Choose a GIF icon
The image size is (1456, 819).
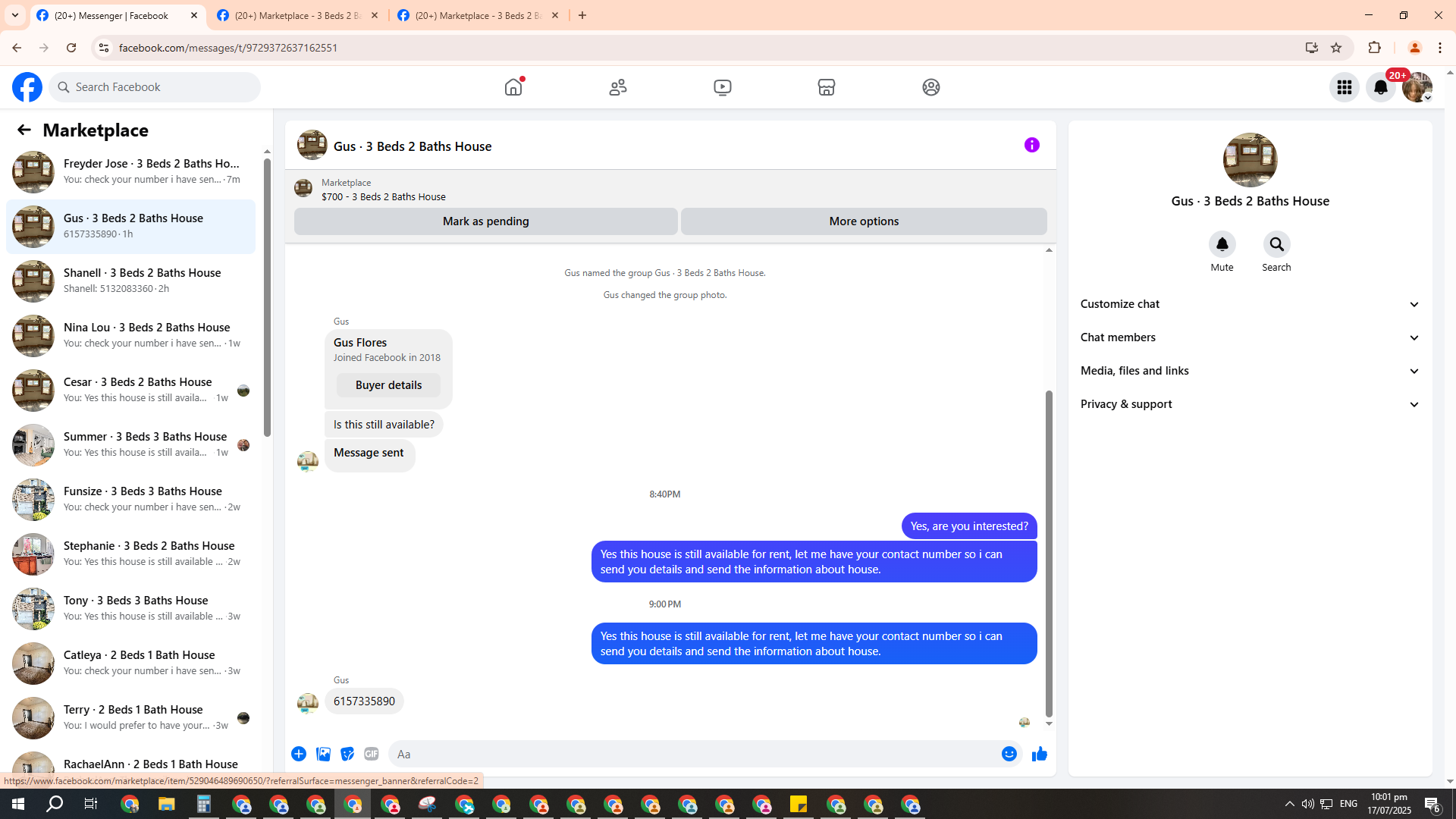372,754
